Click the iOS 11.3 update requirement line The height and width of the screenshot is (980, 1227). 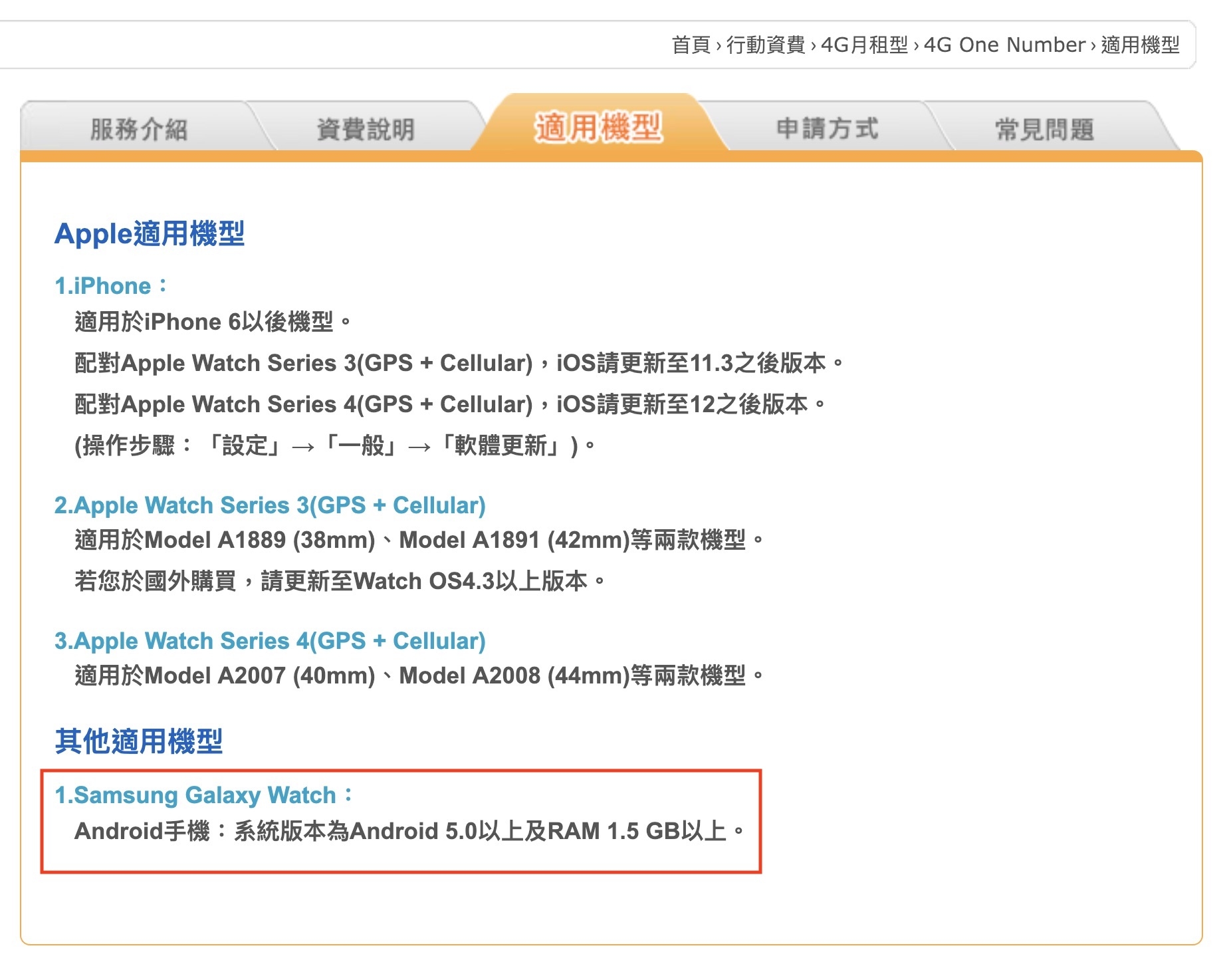click(459, 363)
